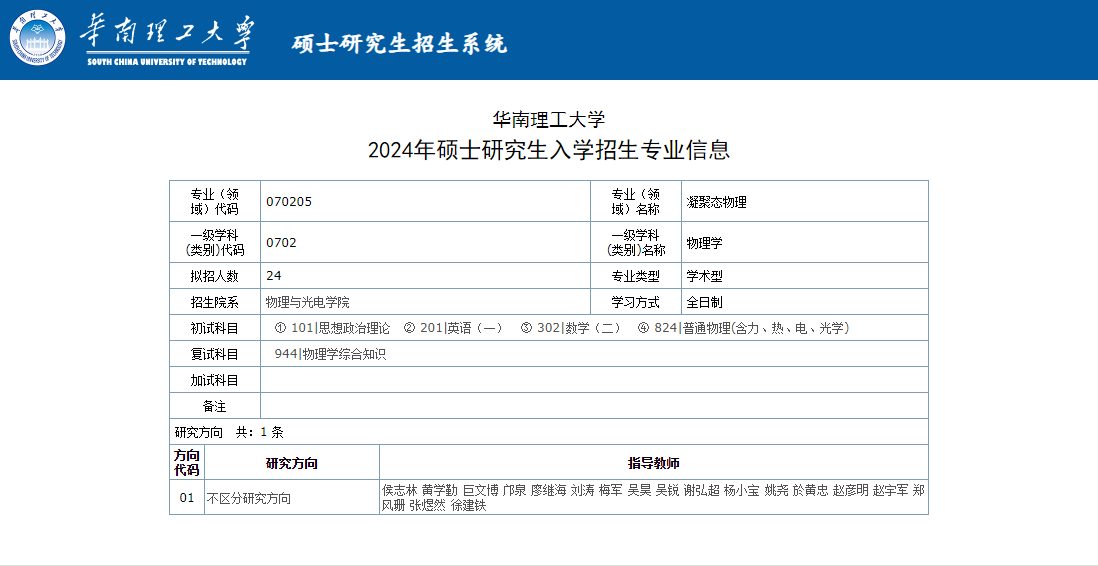Click advisor name 吴锐

[667, 490]
